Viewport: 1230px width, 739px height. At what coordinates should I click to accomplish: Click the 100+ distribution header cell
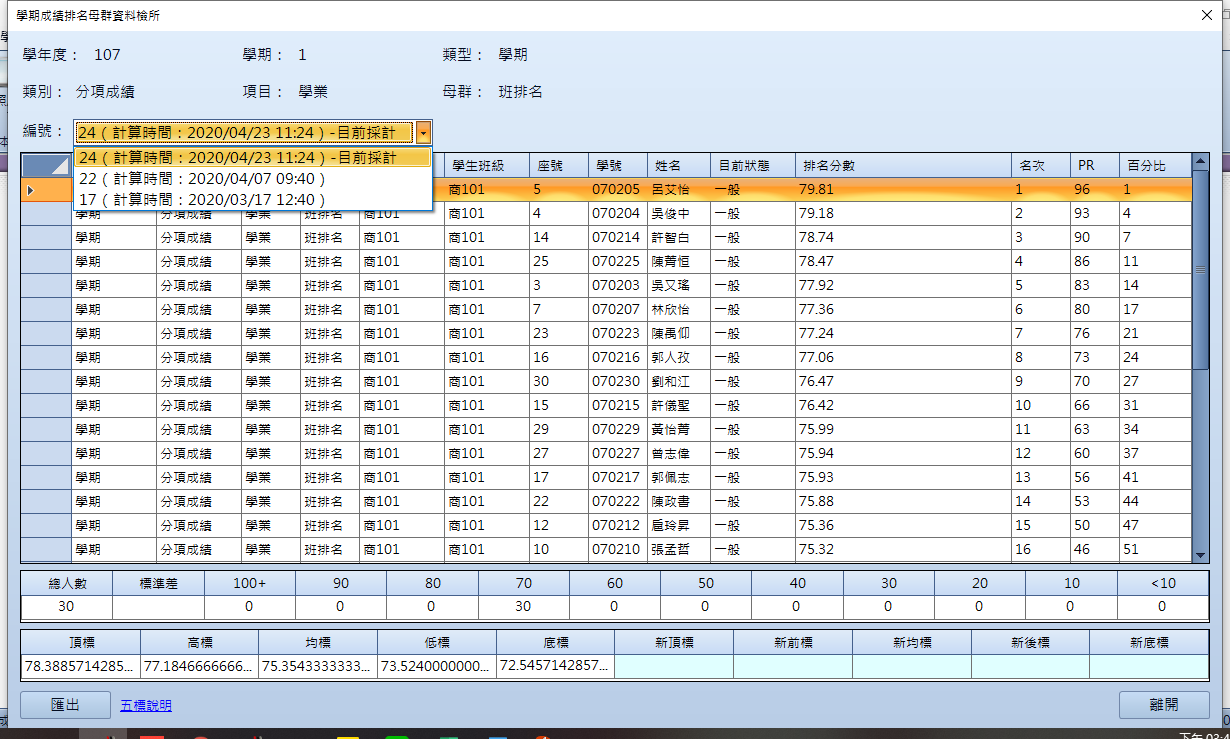coord(249,583)
